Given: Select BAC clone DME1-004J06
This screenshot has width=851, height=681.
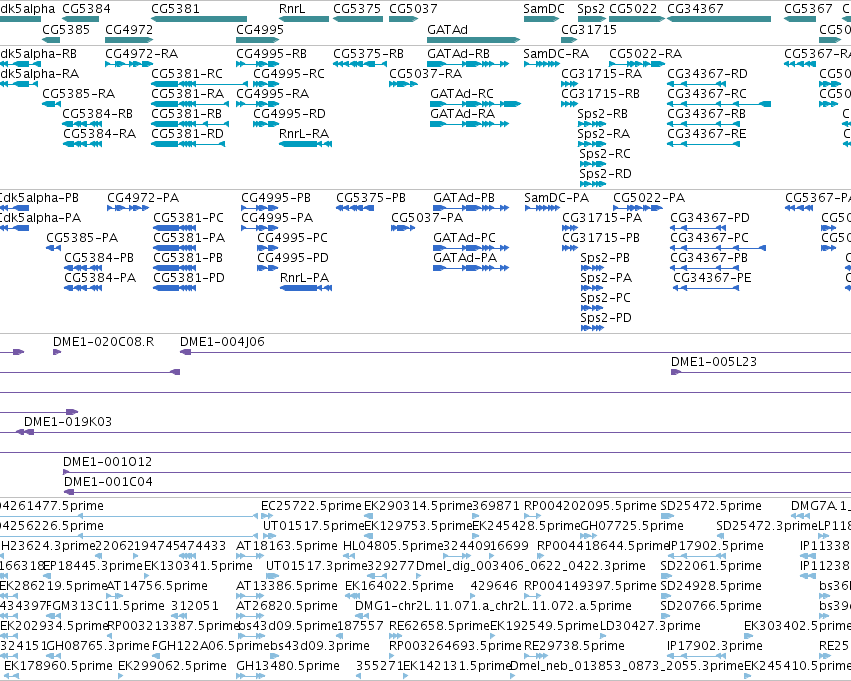Looking at the screenshot, I should pyautogui.click(x=515, y=352).
